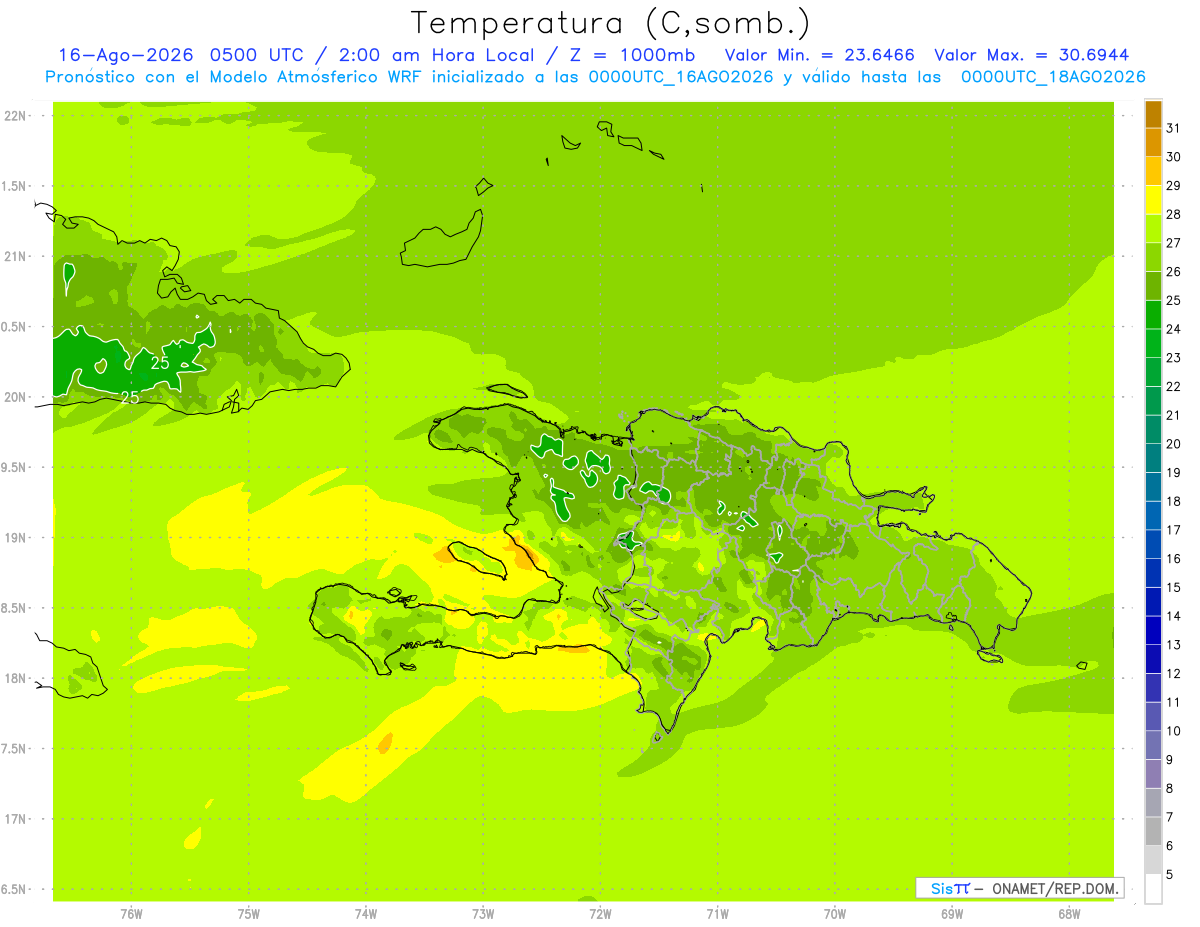Click the 28 value on the color scale
1200x927 pixels.
[x=1174, y=214]
